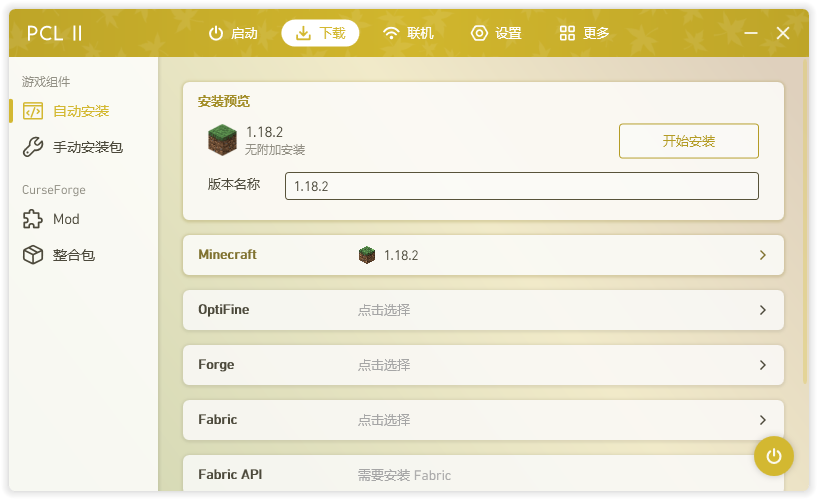Click the code window icon for 自动安装
The width and height of the screenshot is (818, 500).
tap(33, 111)
